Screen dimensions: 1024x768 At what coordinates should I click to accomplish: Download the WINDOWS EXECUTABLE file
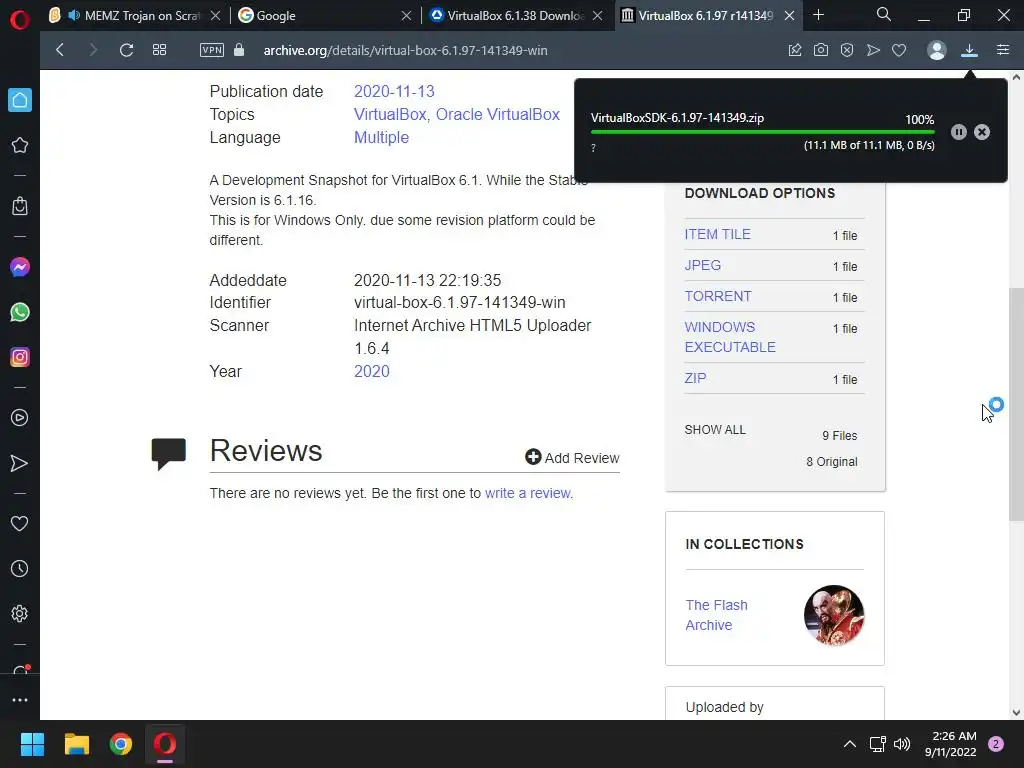point(729,337)
